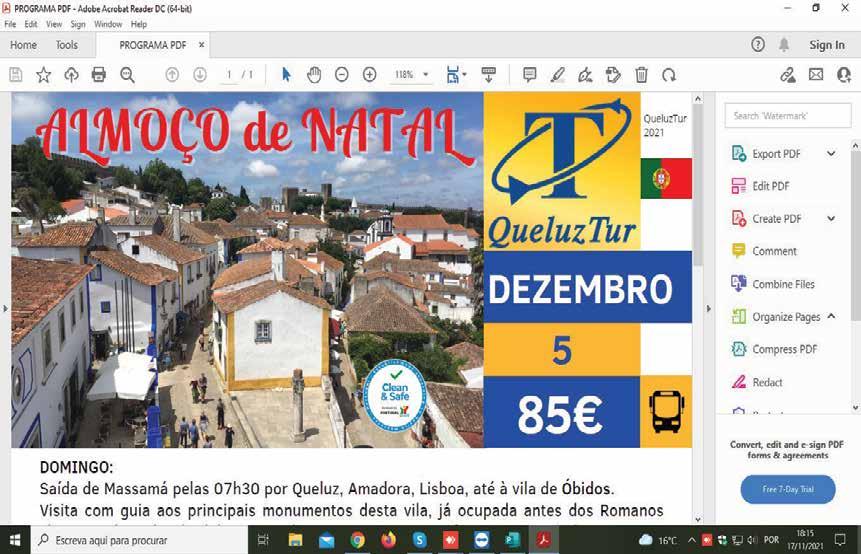The image size is (861, 554).
Task: Open Edit PDF tool
Action: click(x=771, y=186)
